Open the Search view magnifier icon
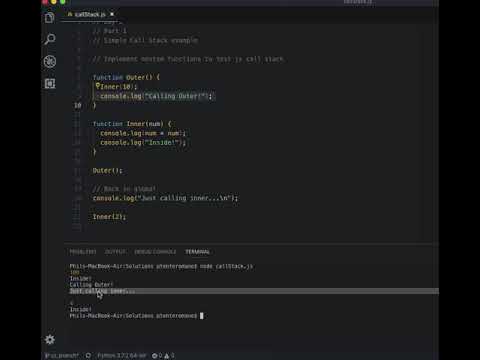Screen dimensions: 480x360 click(50, 39)
